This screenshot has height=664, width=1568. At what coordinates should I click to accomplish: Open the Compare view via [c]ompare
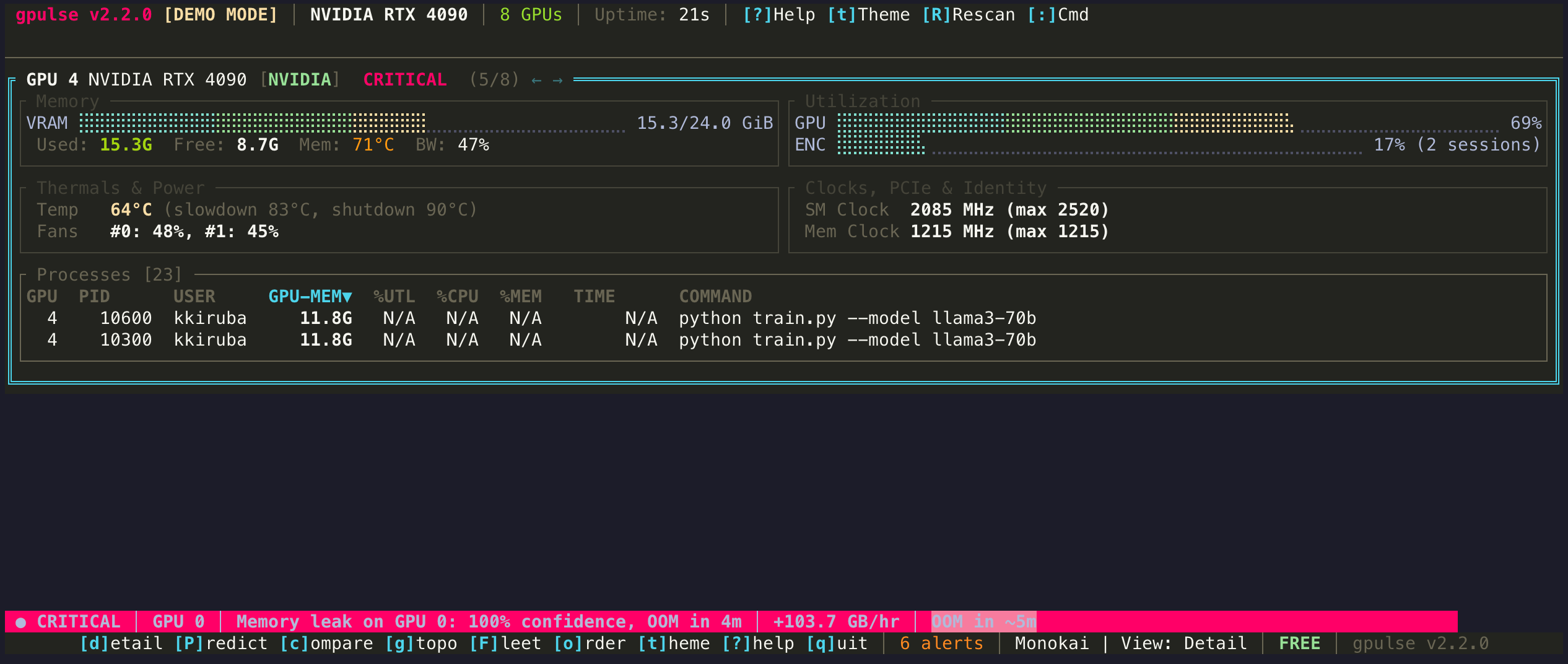tap(328, 643)
